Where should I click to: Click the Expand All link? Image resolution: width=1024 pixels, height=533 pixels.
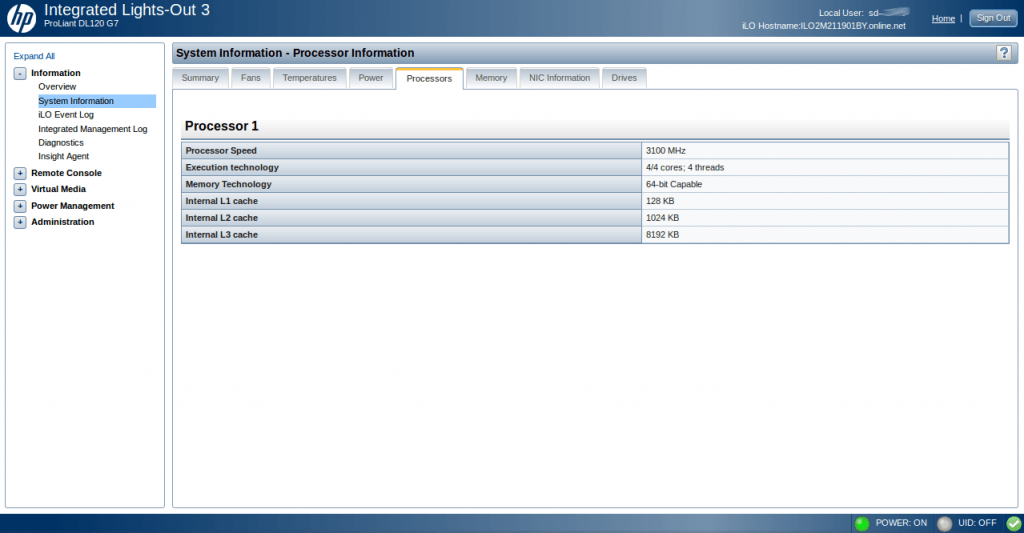[34, 56]
